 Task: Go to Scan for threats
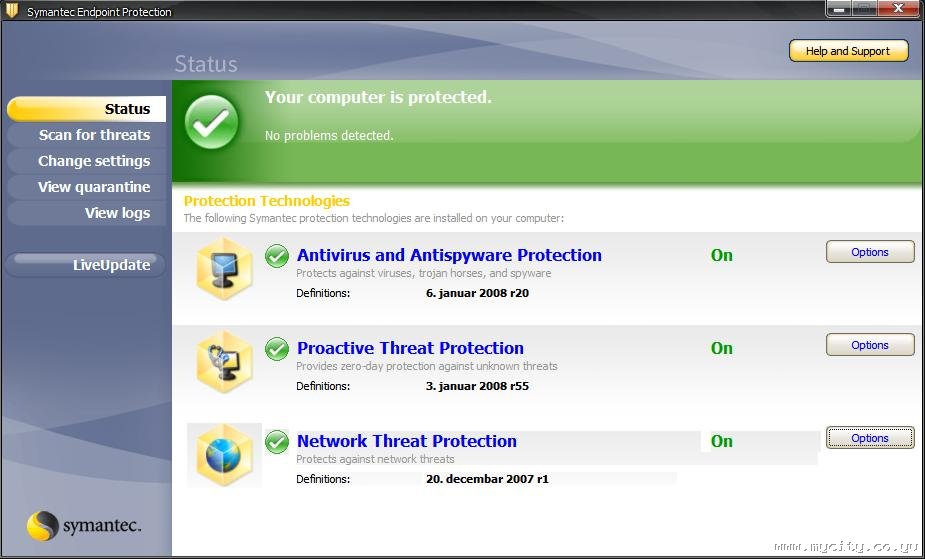(86, 135)
